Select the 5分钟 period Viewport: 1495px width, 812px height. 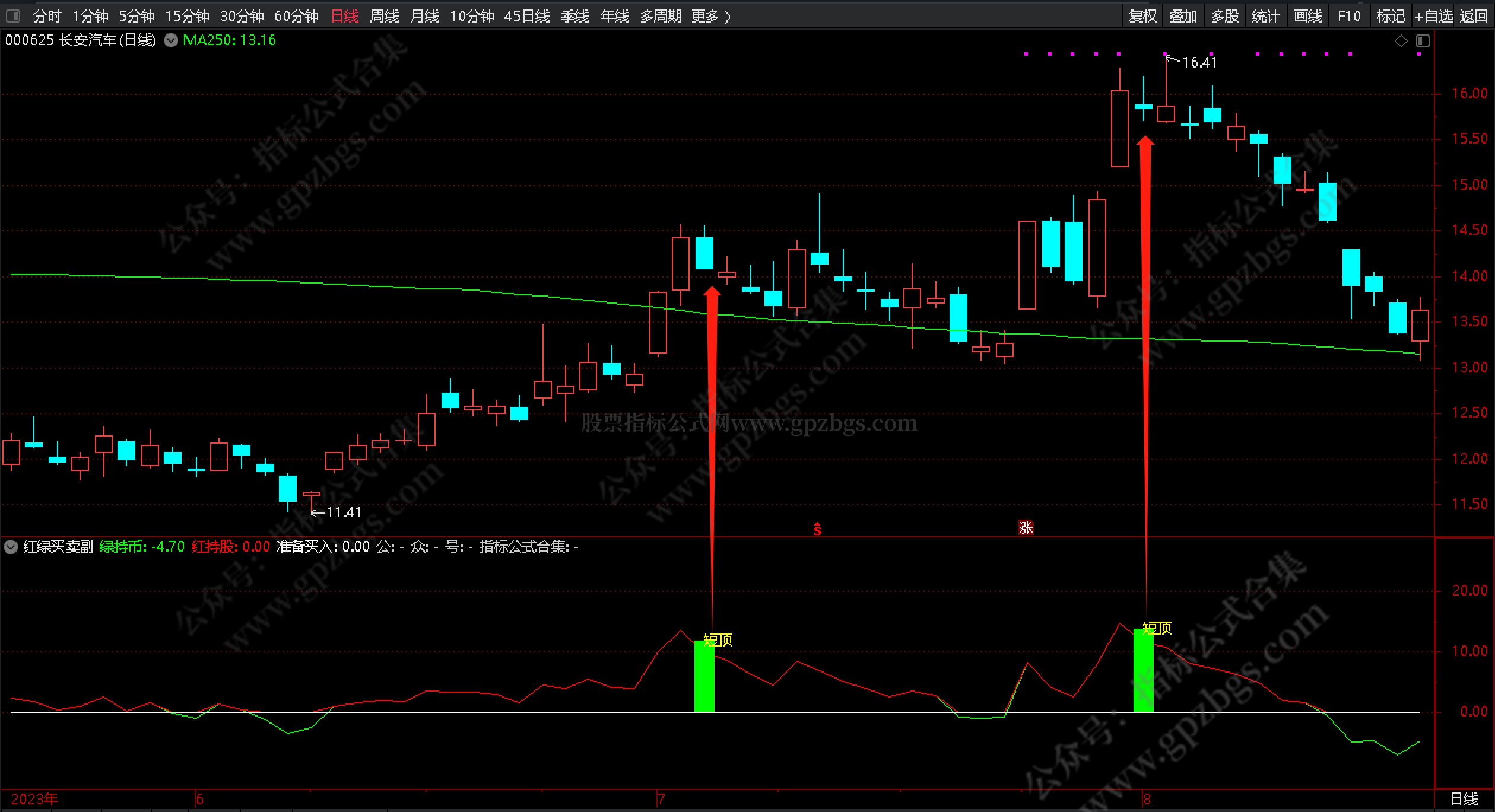137,16
